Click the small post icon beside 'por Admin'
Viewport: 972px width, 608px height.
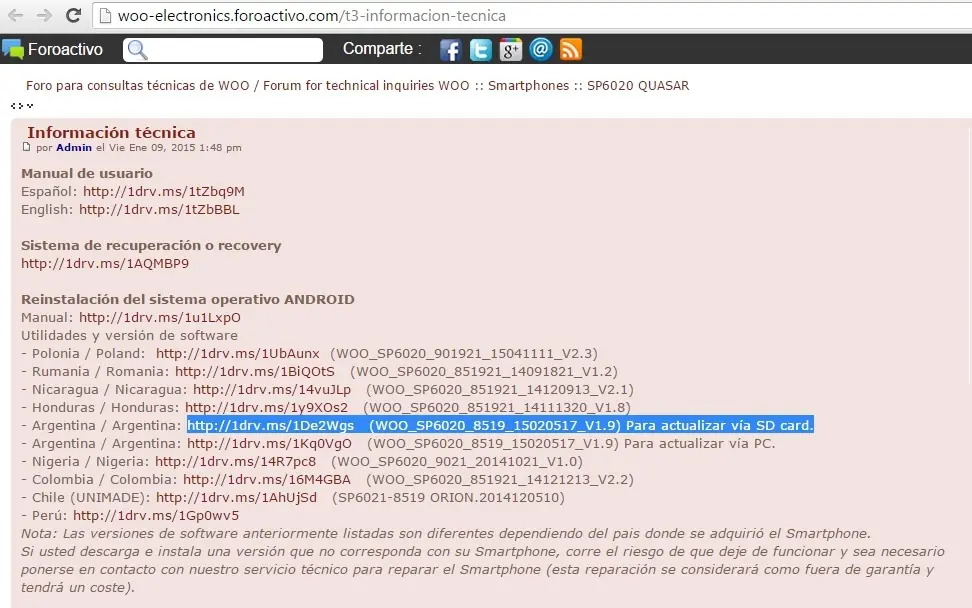click(x=26, y=148)
